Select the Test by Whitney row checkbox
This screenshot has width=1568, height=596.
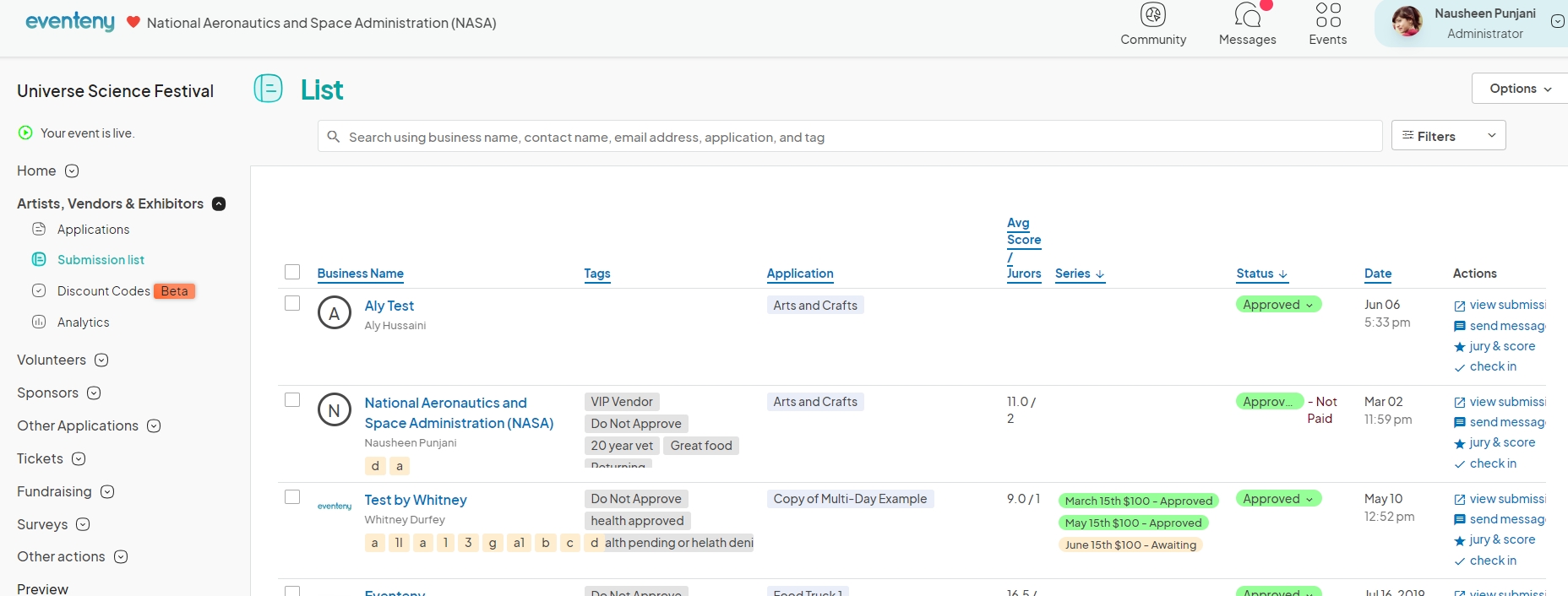click(292, 497)
